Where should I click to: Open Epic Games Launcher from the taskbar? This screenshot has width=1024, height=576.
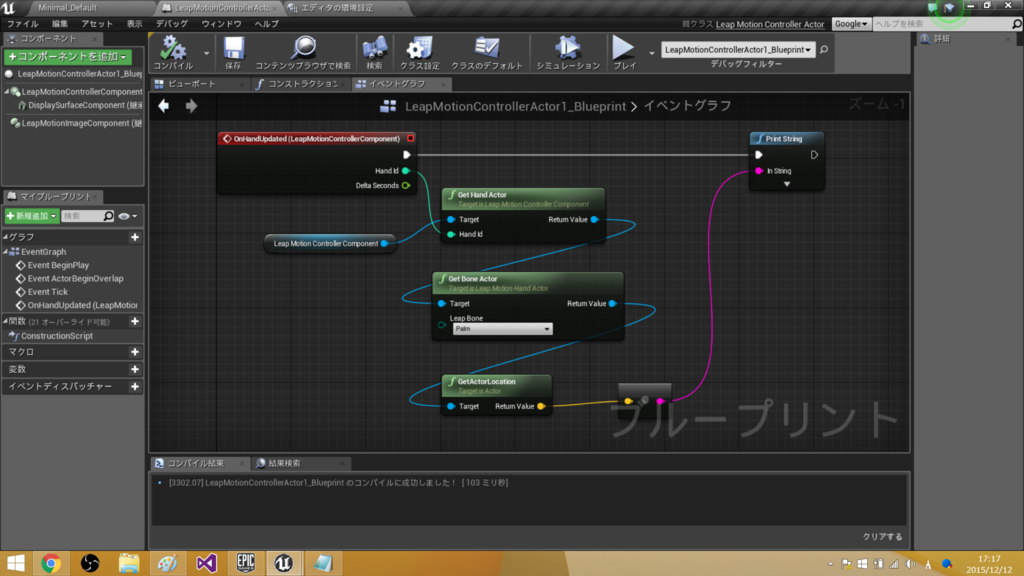[x=246, y=563]
